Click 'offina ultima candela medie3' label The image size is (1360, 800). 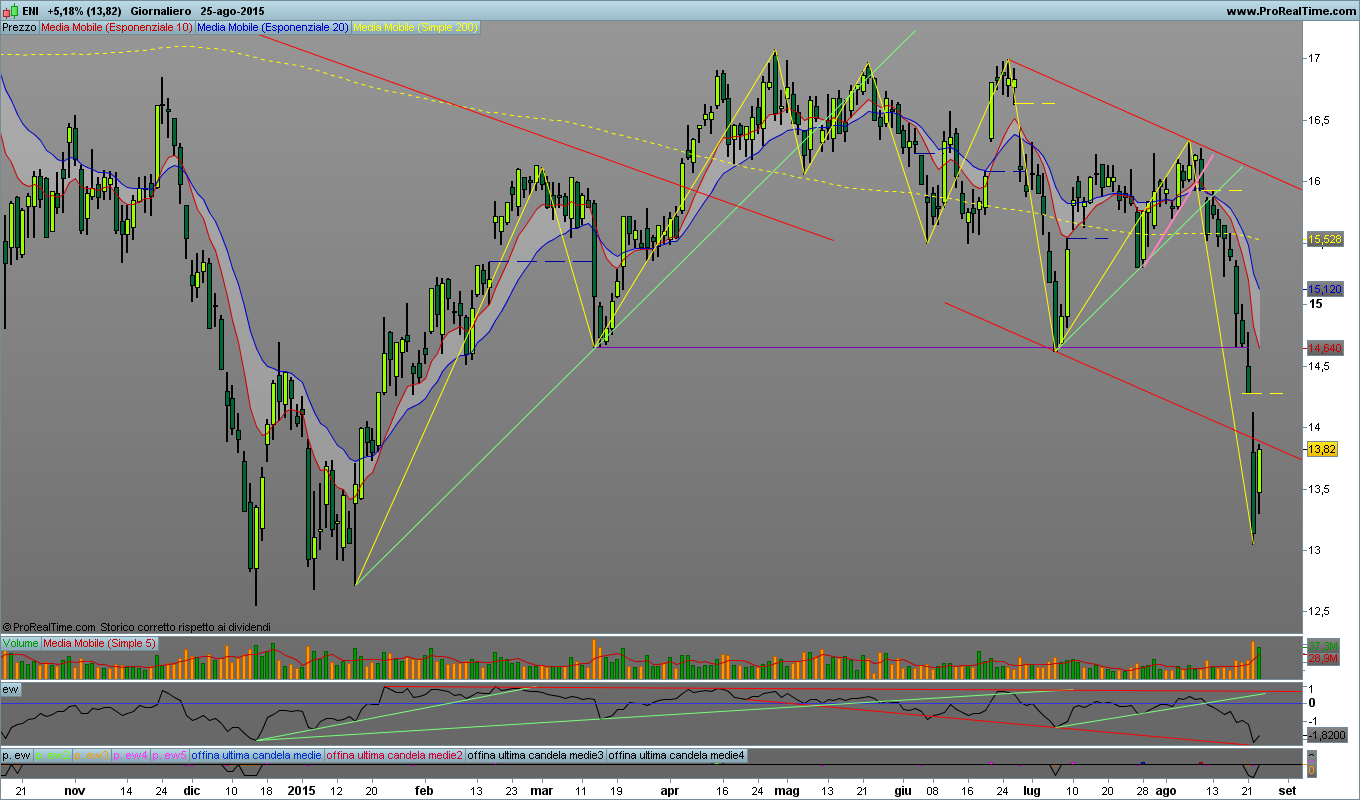[x=536, y=755]
